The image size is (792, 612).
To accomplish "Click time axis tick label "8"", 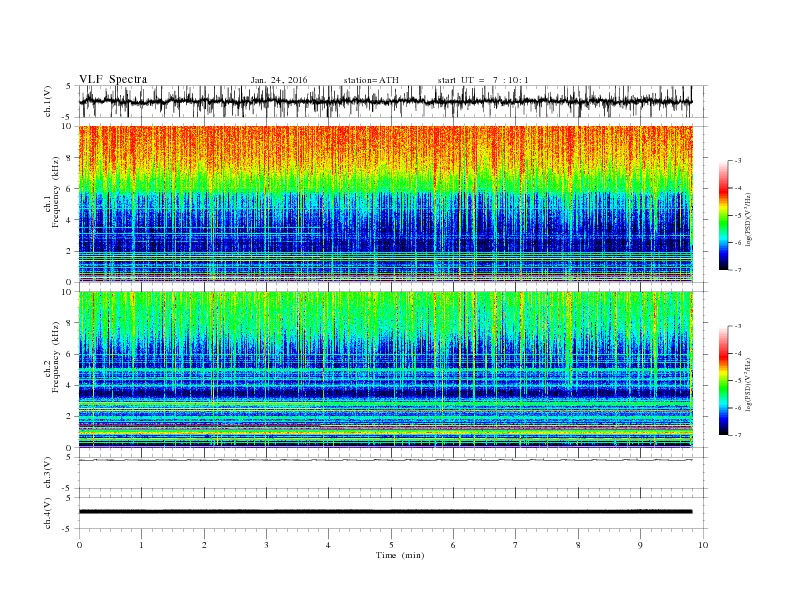I will (578, 545).
